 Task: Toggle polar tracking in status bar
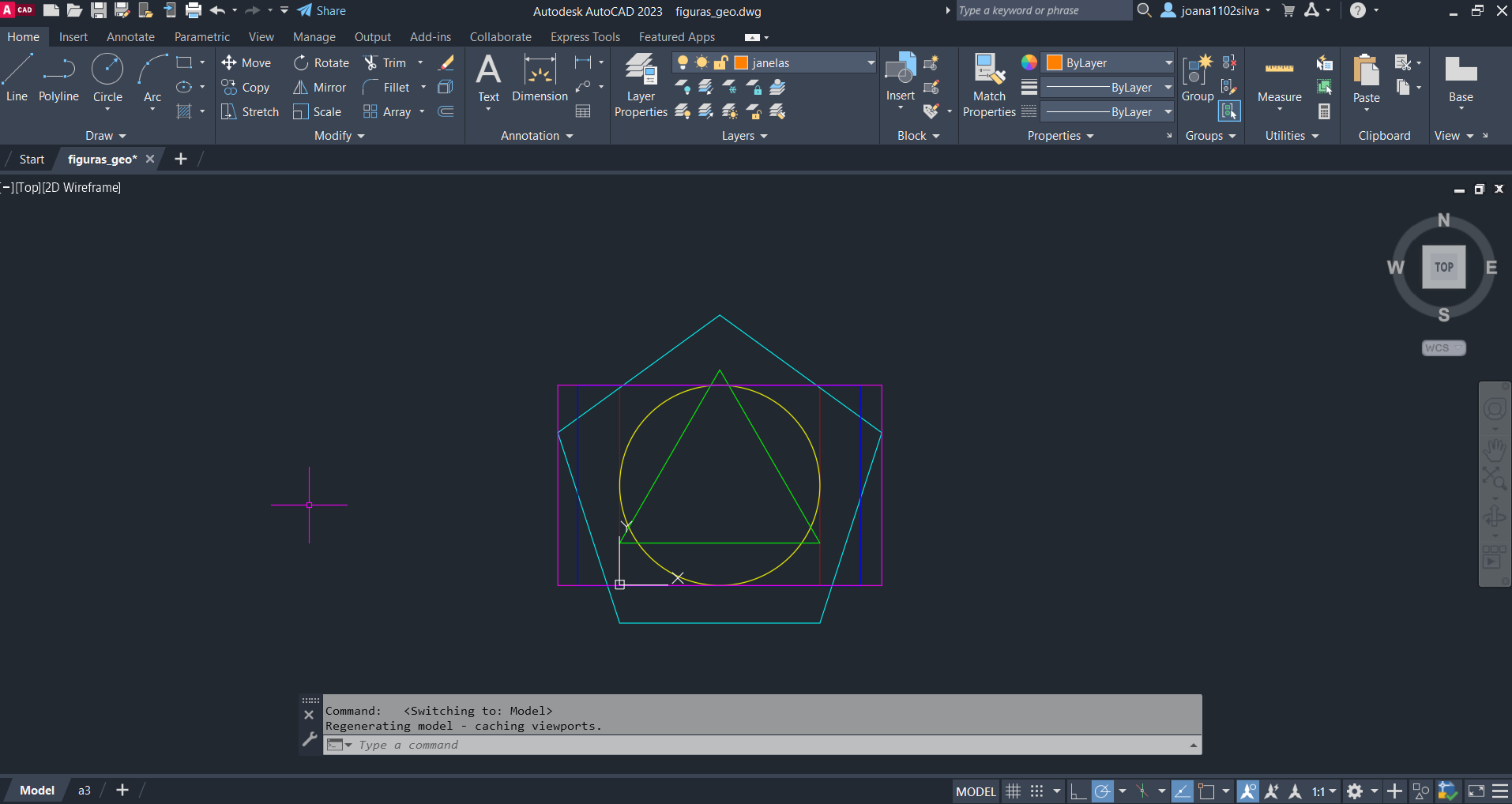1102,791
